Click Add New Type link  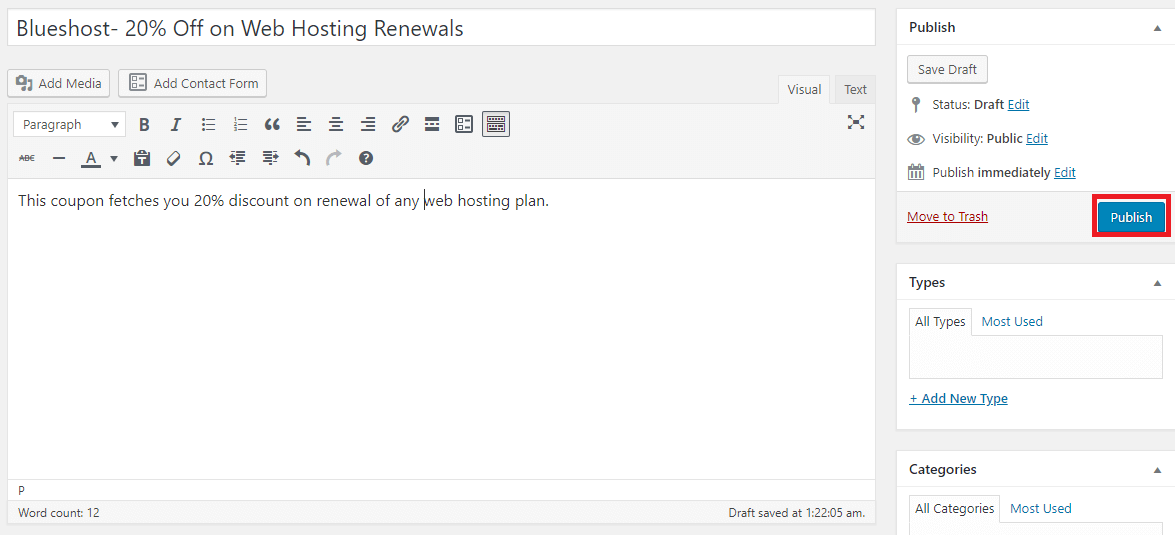coord(958,399)
